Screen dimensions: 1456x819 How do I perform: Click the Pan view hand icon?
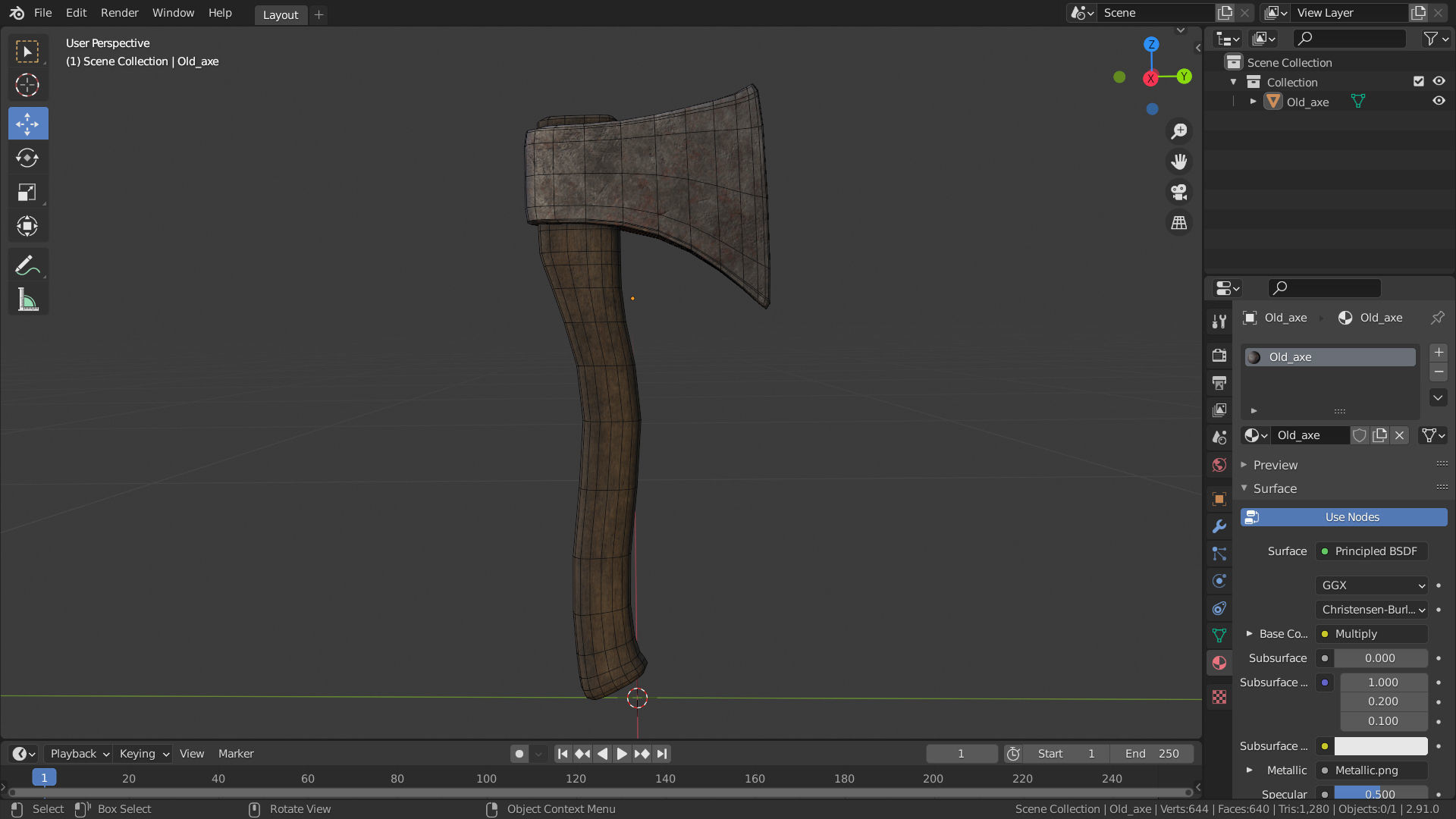point(1179,162)
